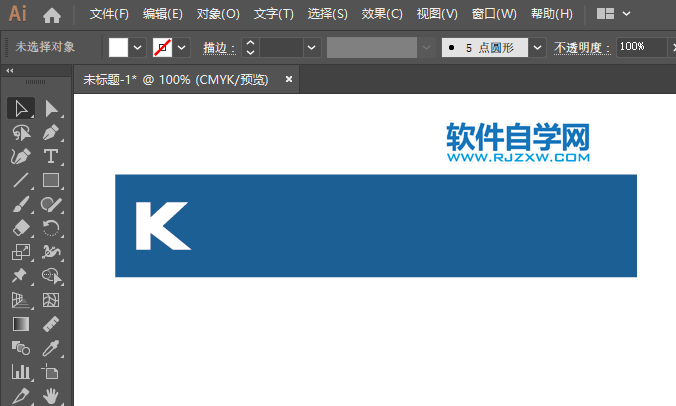Click the white fill color swatch
Image resolution: width=676 pixels, height=406 pixels.
tap(118, 47)
